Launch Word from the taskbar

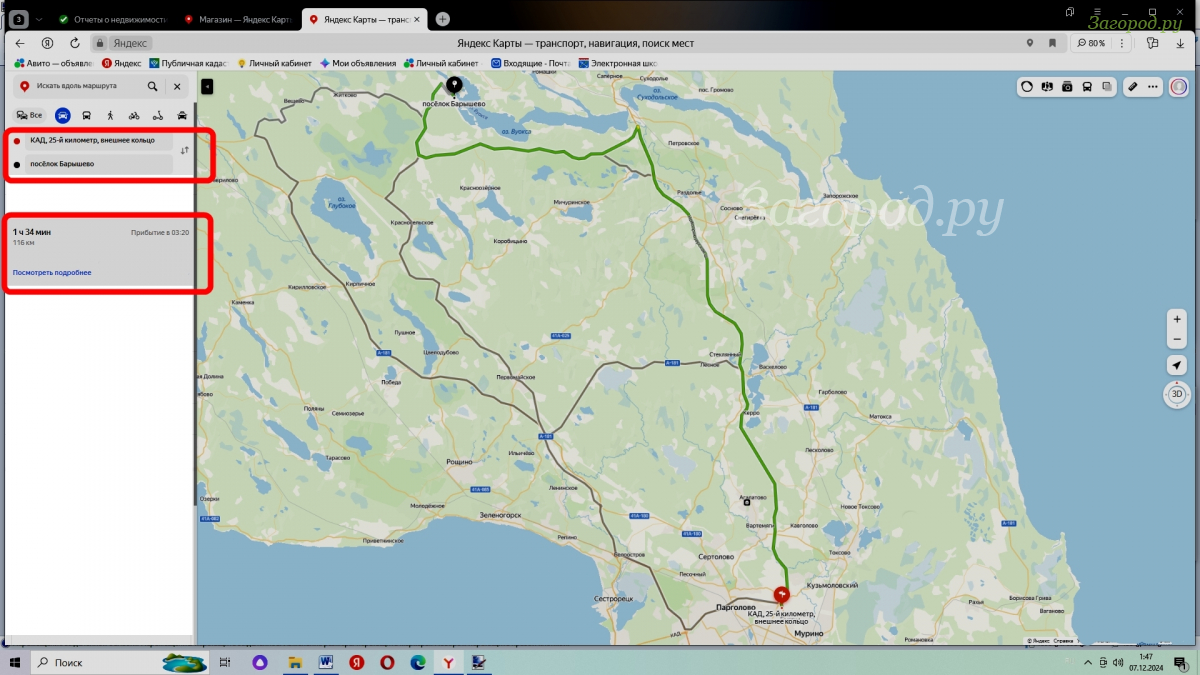[326, 662]
